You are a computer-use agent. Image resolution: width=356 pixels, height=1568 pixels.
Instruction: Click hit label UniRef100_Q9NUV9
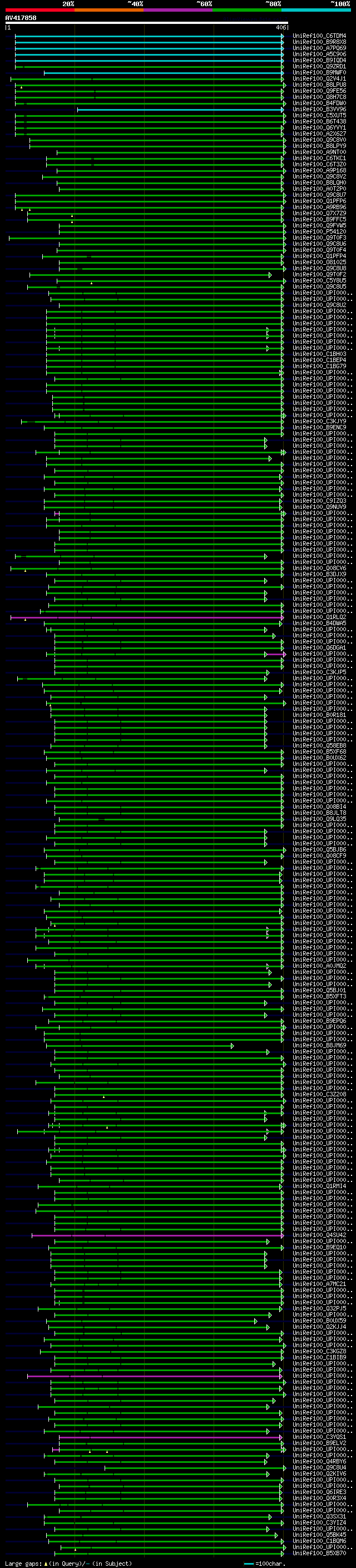(x=319, y=507)
